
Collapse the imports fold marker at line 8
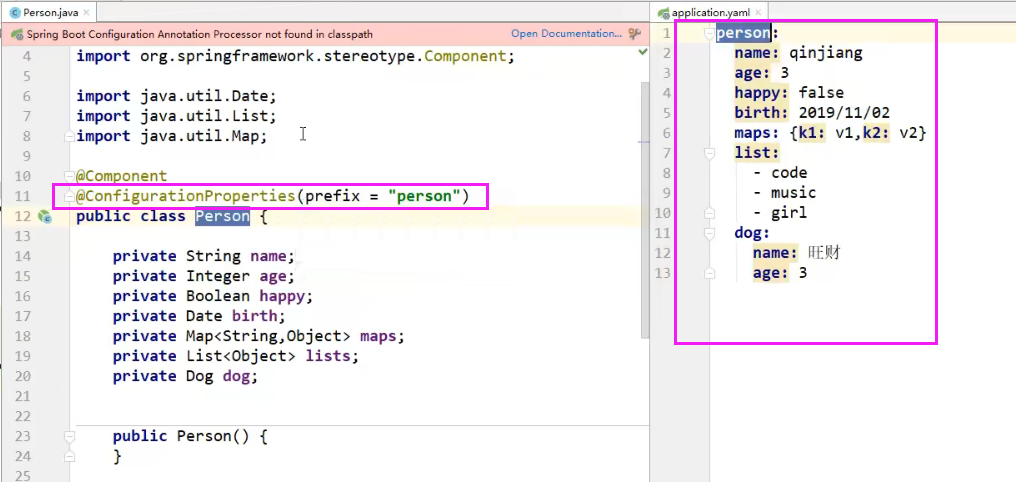(69, 137)
